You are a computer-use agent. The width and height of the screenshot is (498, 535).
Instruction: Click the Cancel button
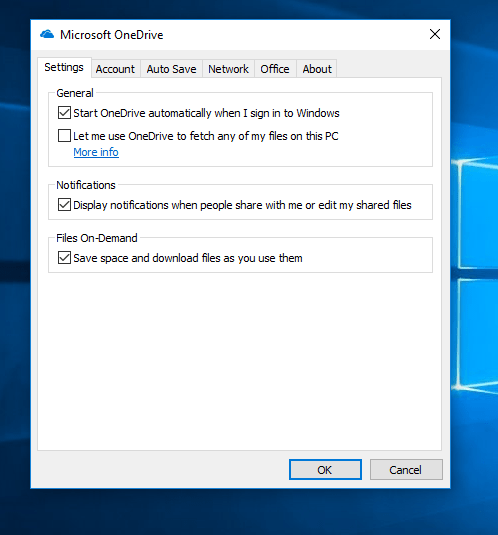(x=406, y=470)
